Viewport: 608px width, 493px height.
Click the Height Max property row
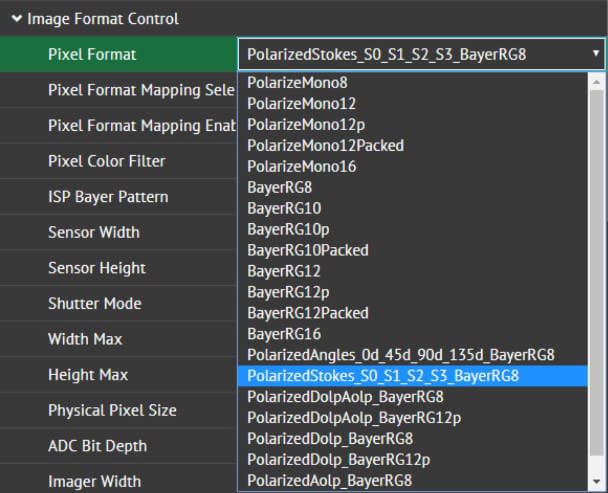(x=118, y=375)
